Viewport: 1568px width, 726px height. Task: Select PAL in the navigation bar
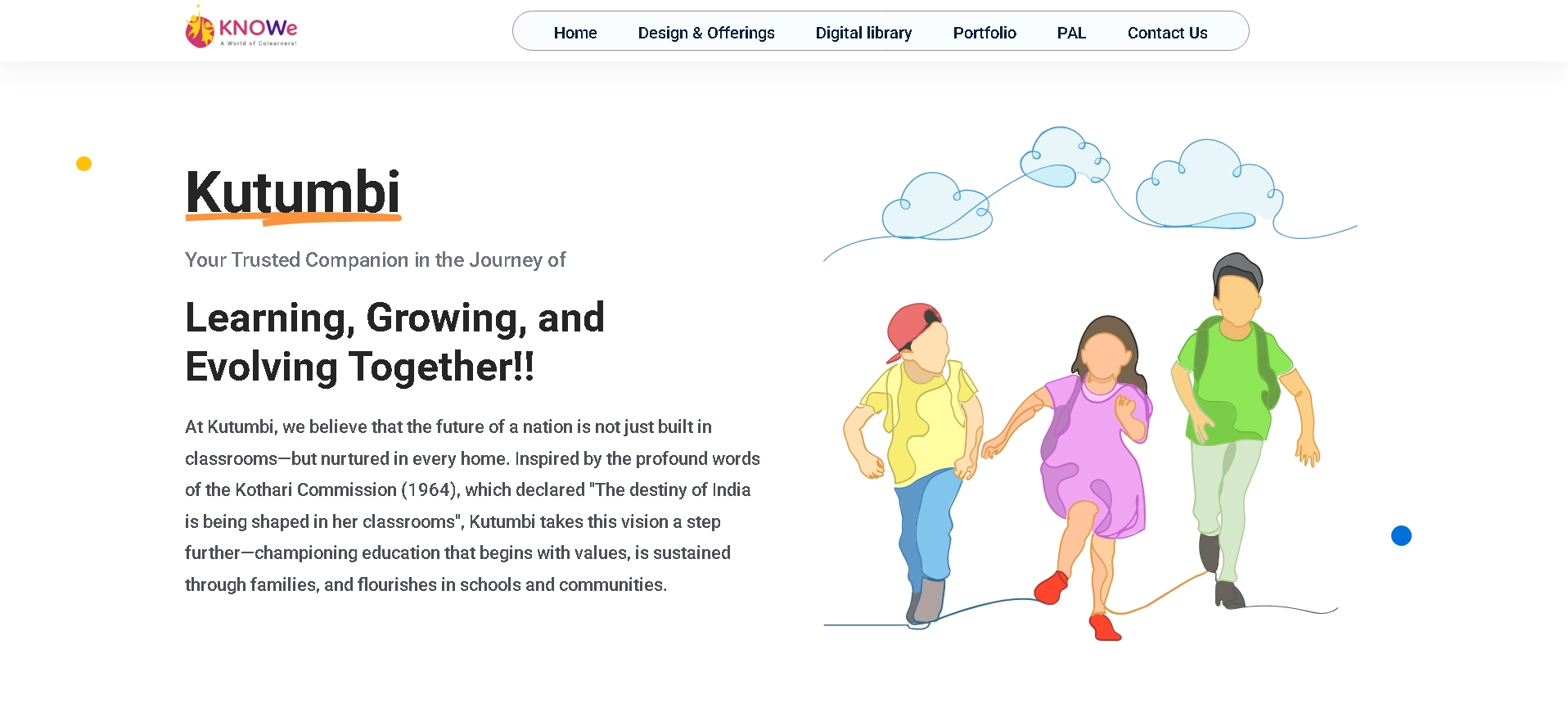(1070, 33)
